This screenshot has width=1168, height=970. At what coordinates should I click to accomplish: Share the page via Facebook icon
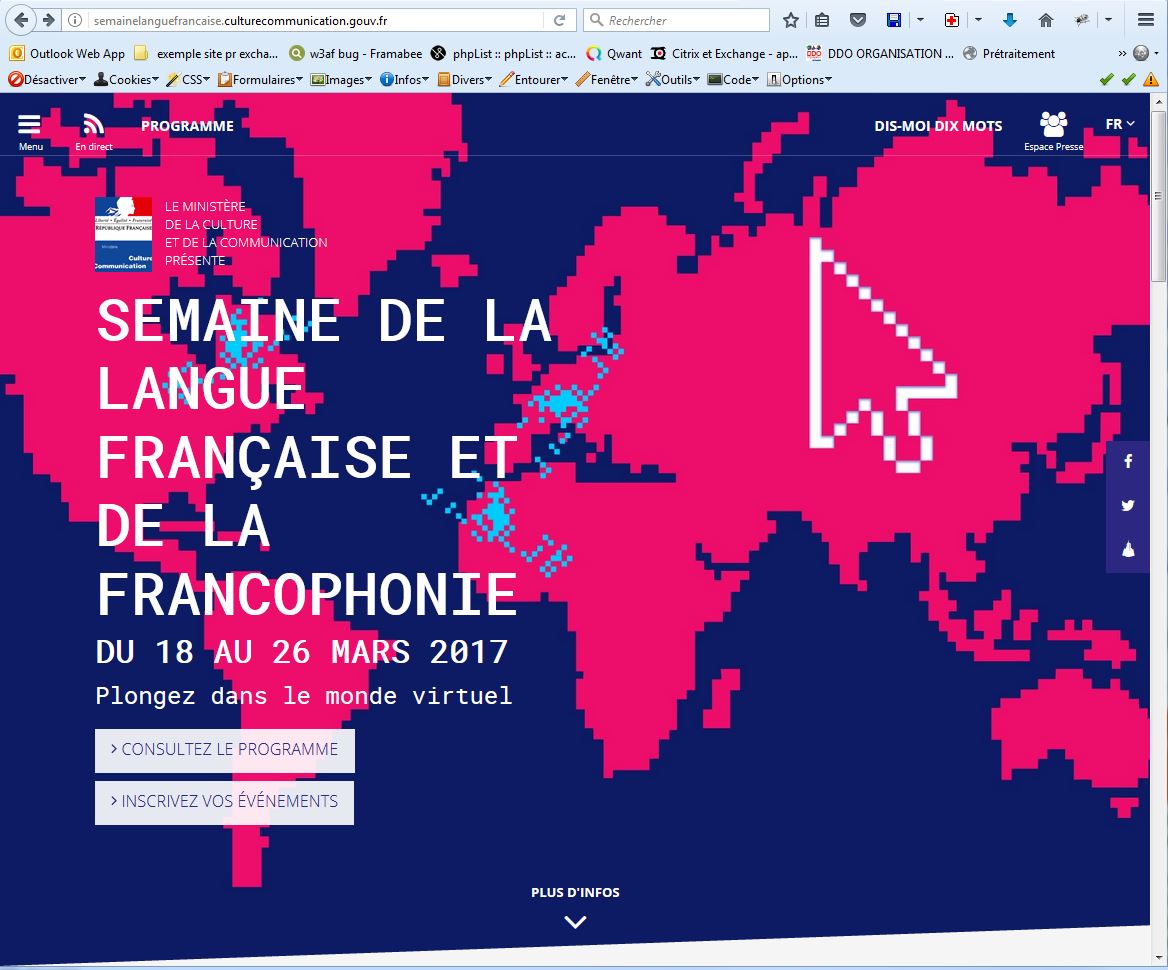(1128, 461)
